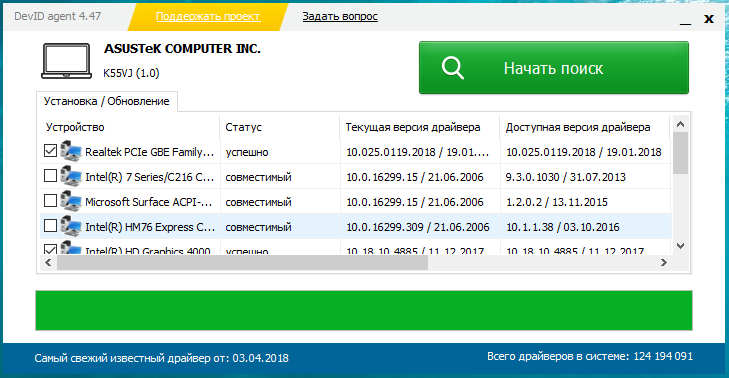Click the scroll down arrow of device list
This screenshot has width=729, height=378.
pyautogui.click(x=680, y=246)
